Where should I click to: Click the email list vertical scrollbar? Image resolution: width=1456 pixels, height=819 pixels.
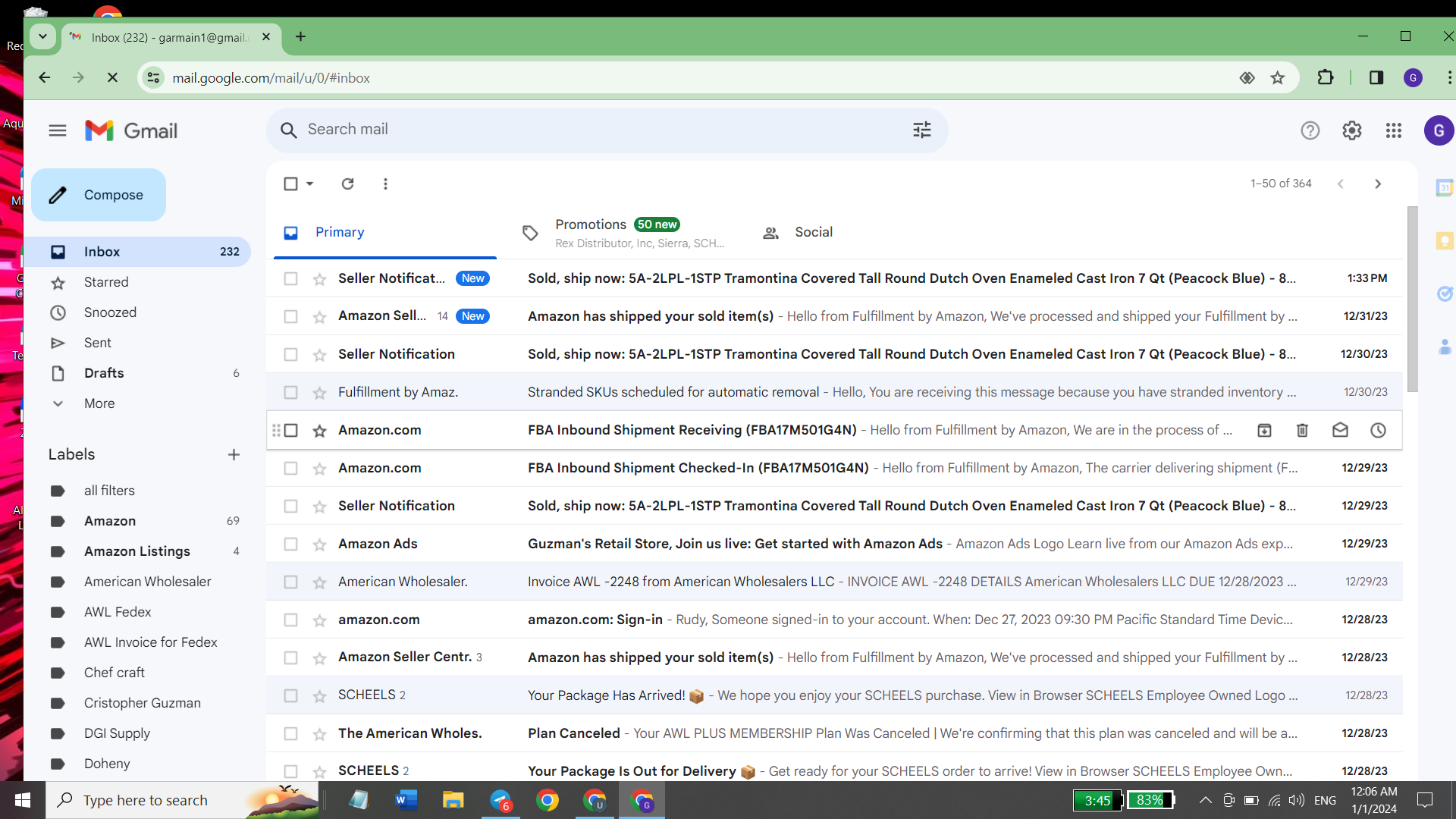(x=1412, y=299)
